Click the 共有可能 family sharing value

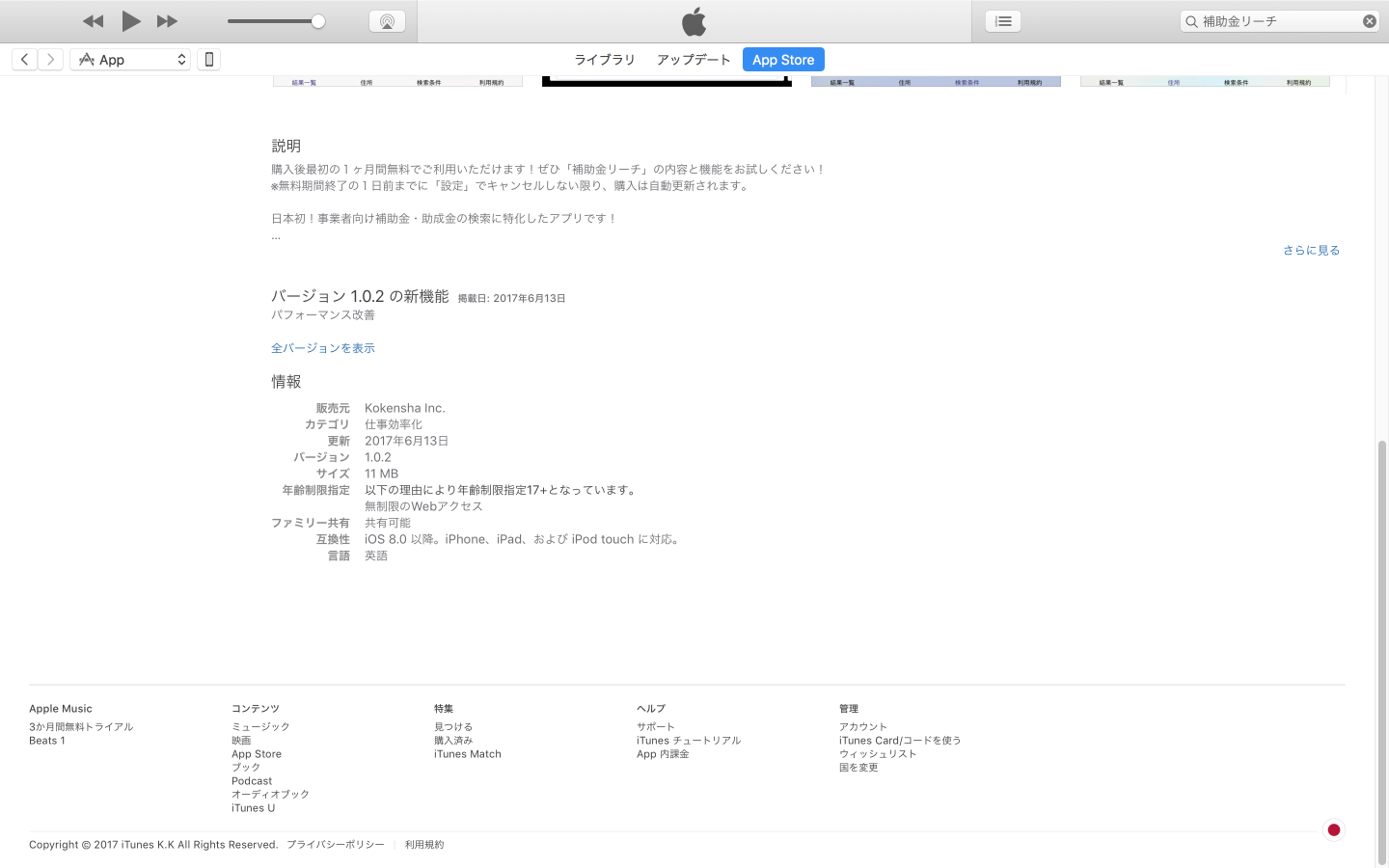(x=388, y=523)
